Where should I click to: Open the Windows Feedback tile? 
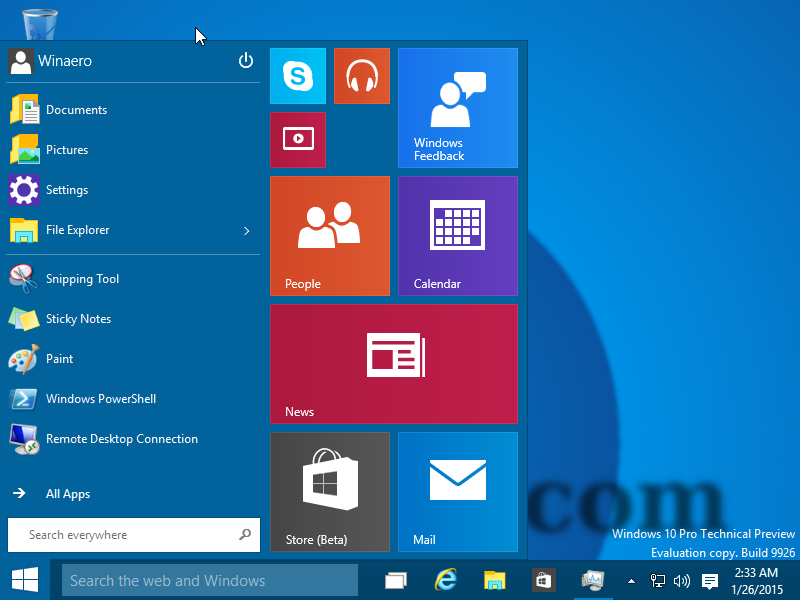pos(457,107)
